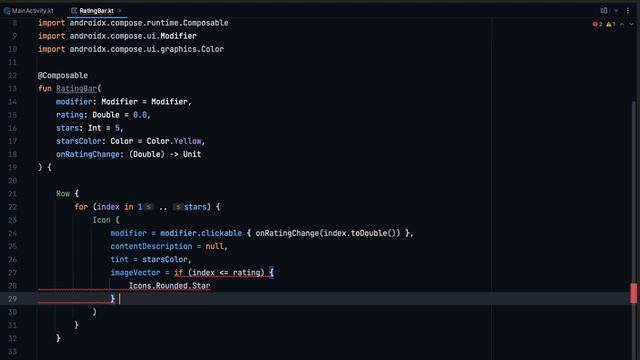Open the small dropdown beside the view icon

click(616, 11)
